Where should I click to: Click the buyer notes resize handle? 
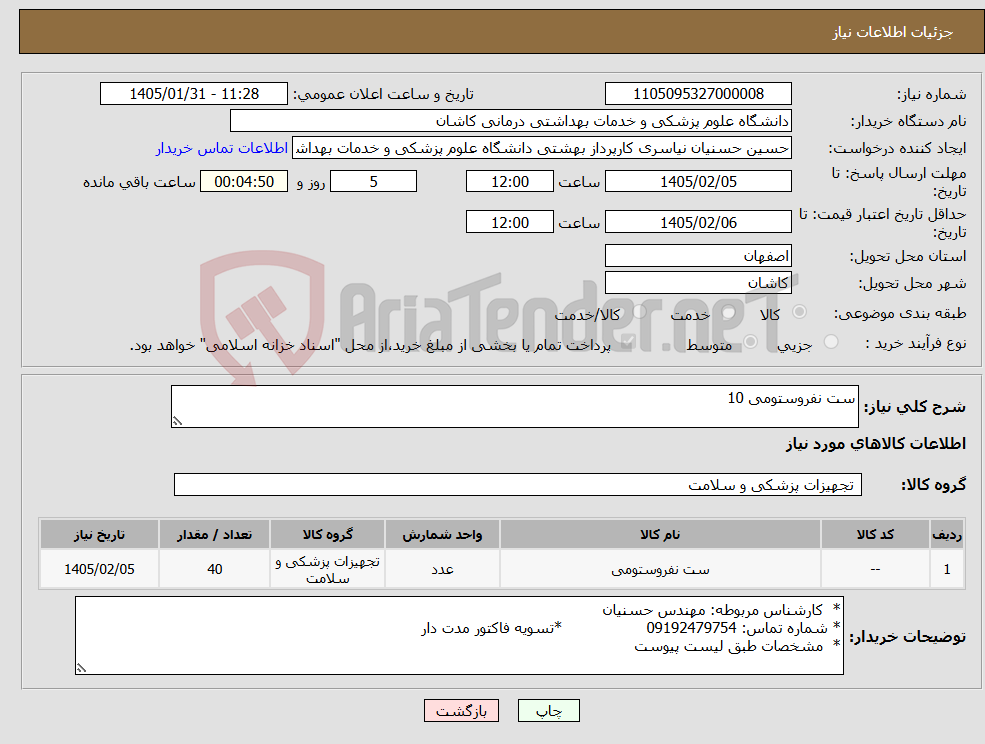click(81, 669)
